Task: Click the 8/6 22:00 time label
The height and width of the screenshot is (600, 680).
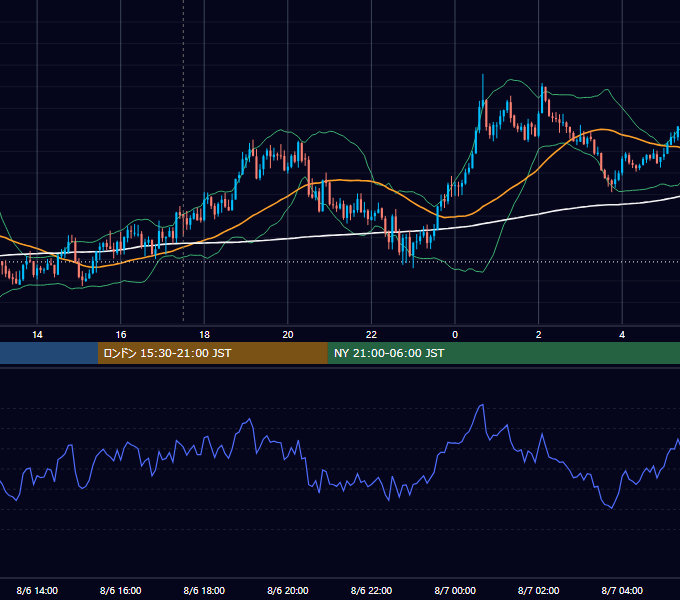Action: 372,590
